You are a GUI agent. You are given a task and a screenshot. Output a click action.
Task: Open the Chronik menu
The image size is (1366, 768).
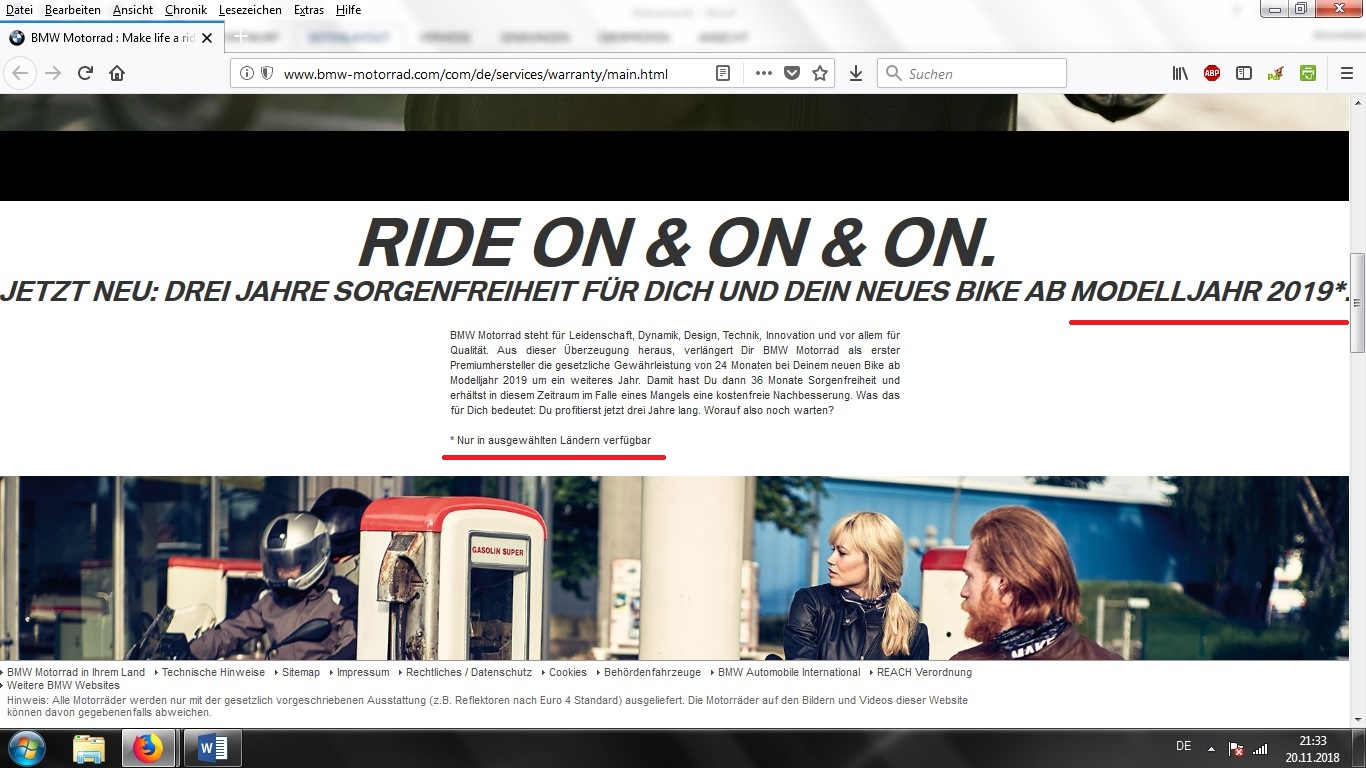tap(186, 9)
